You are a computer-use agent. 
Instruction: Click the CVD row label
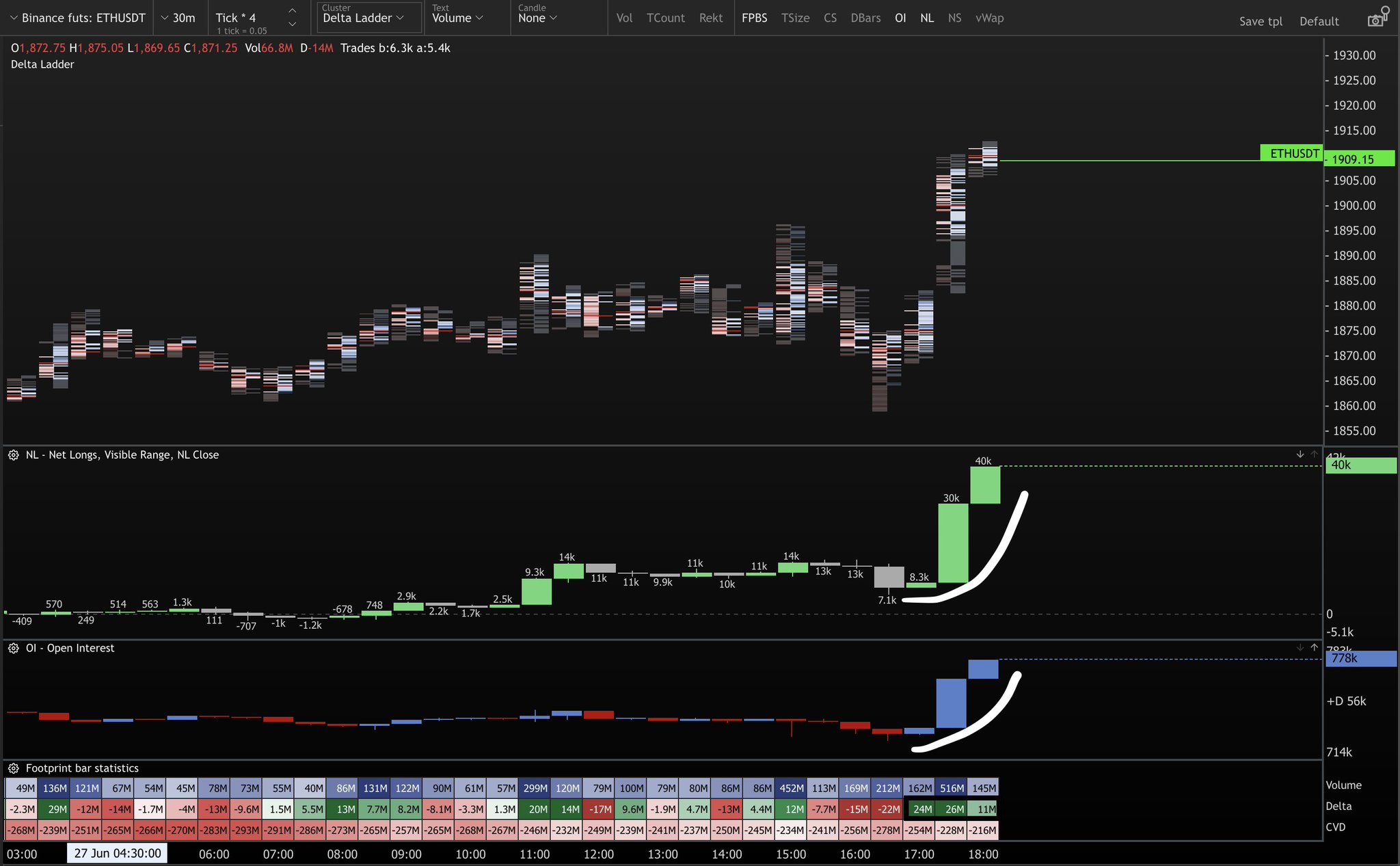pyautogui.click(x=1336, y=827)
